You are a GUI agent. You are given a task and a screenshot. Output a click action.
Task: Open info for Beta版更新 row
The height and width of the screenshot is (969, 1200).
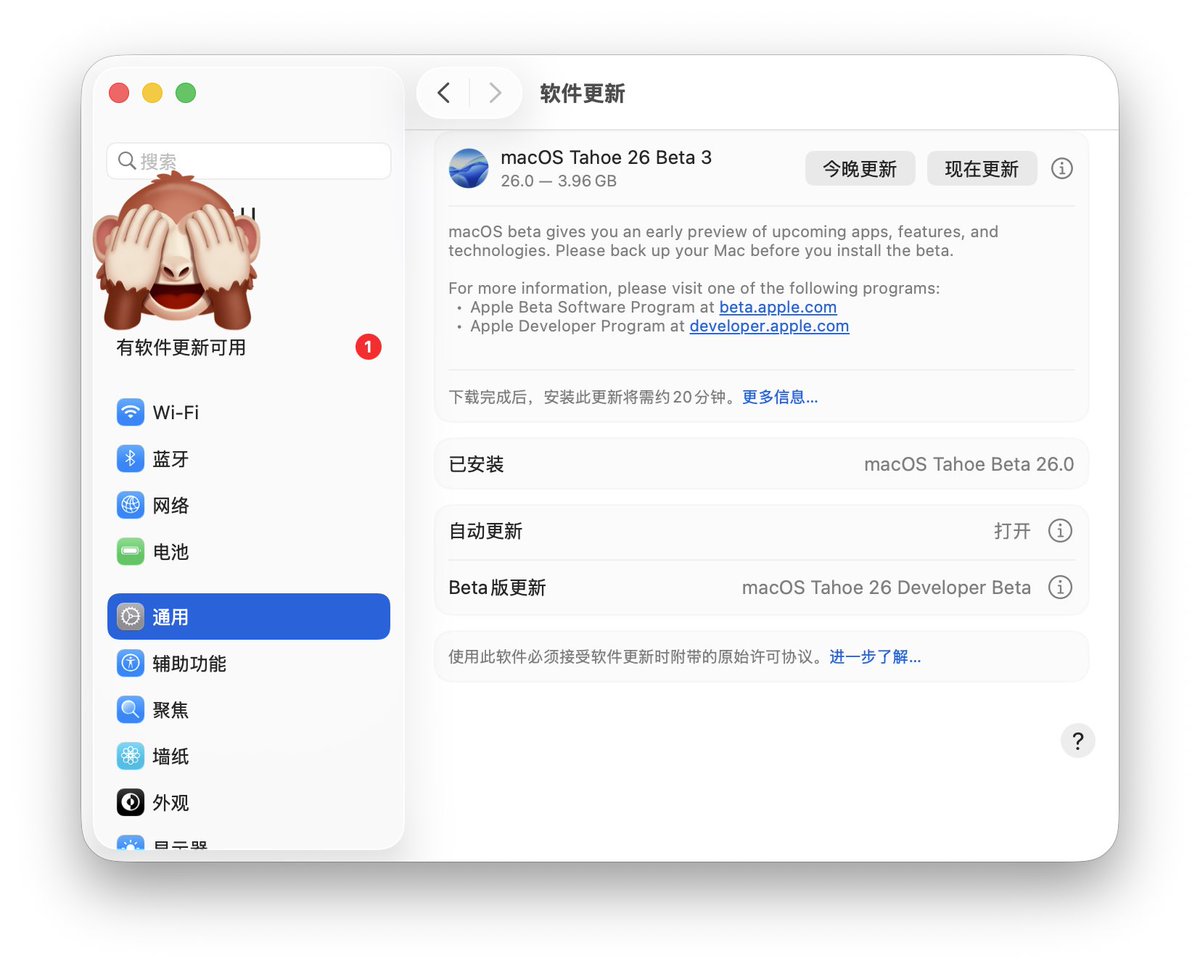pos(1060,587)
